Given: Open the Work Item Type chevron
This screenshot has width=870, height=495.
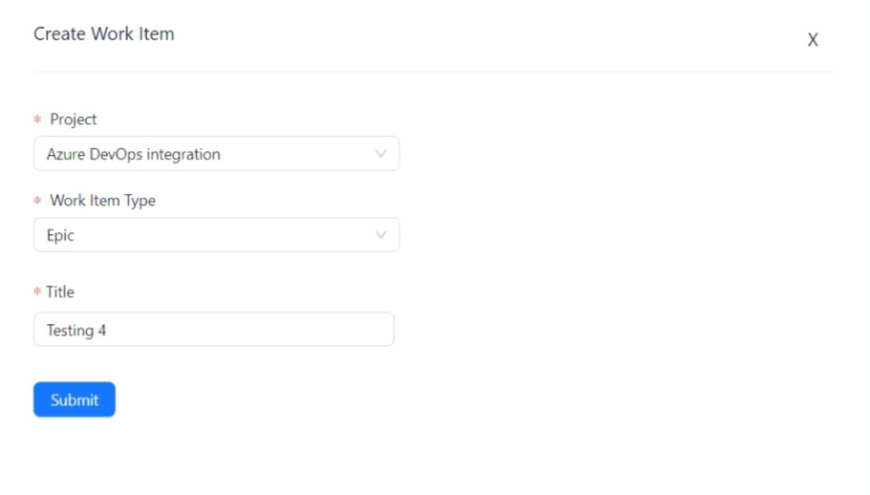Looking at the screenshot, I should pos(380,235).
